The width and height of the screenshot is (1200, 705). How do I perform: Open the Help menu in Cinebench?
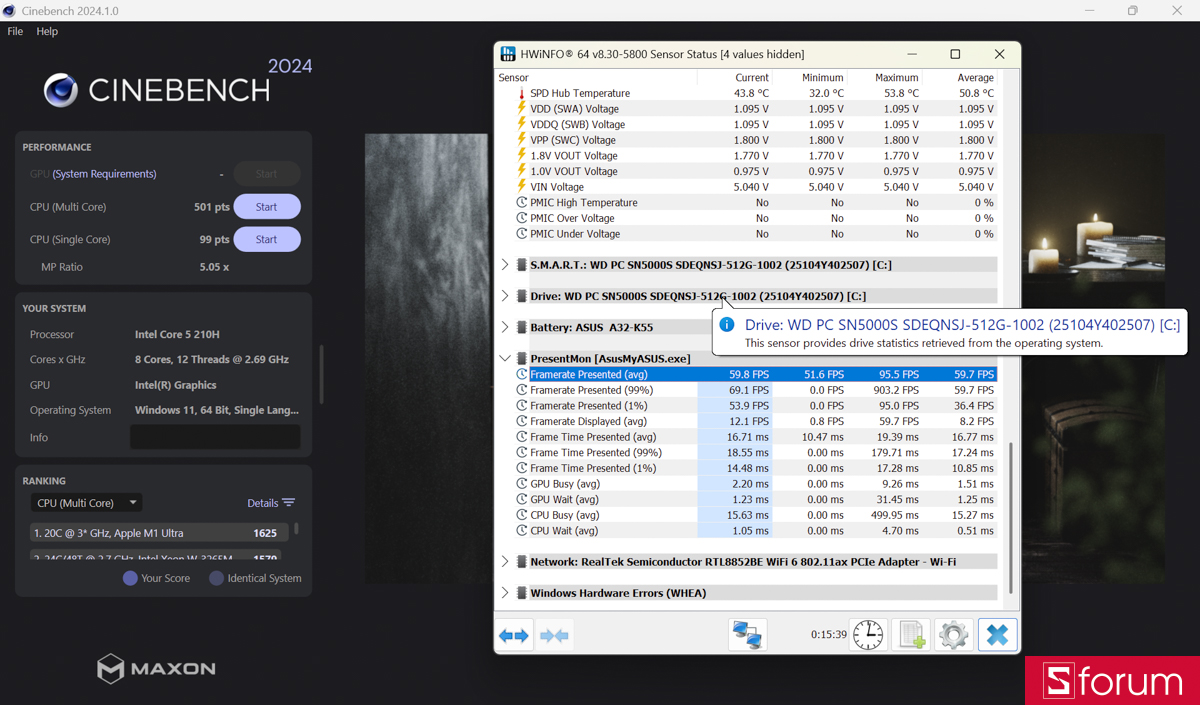click(46, 31)
